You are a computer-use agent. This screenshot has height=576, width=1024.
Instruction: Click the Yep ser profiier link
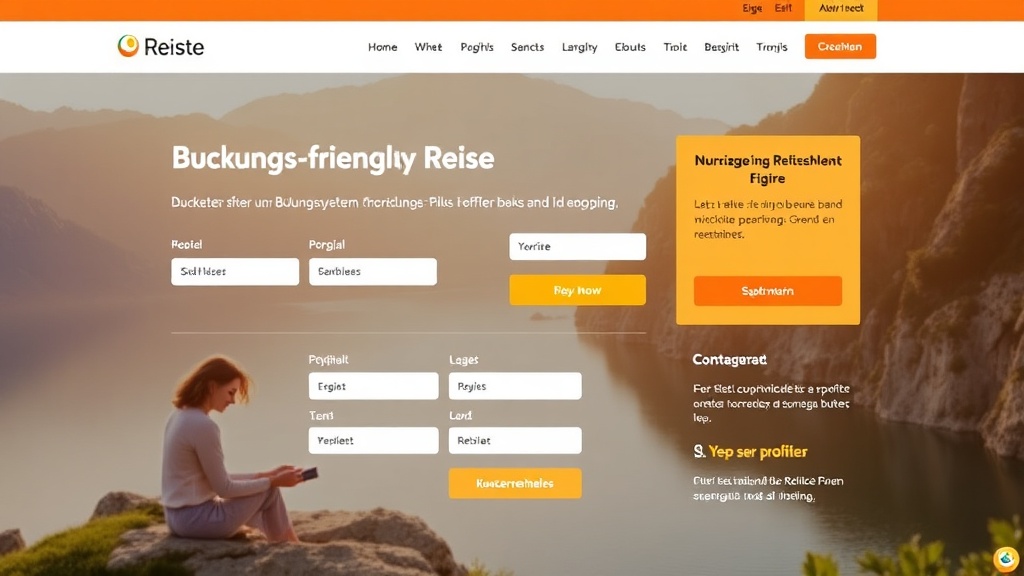coord(758,452)
